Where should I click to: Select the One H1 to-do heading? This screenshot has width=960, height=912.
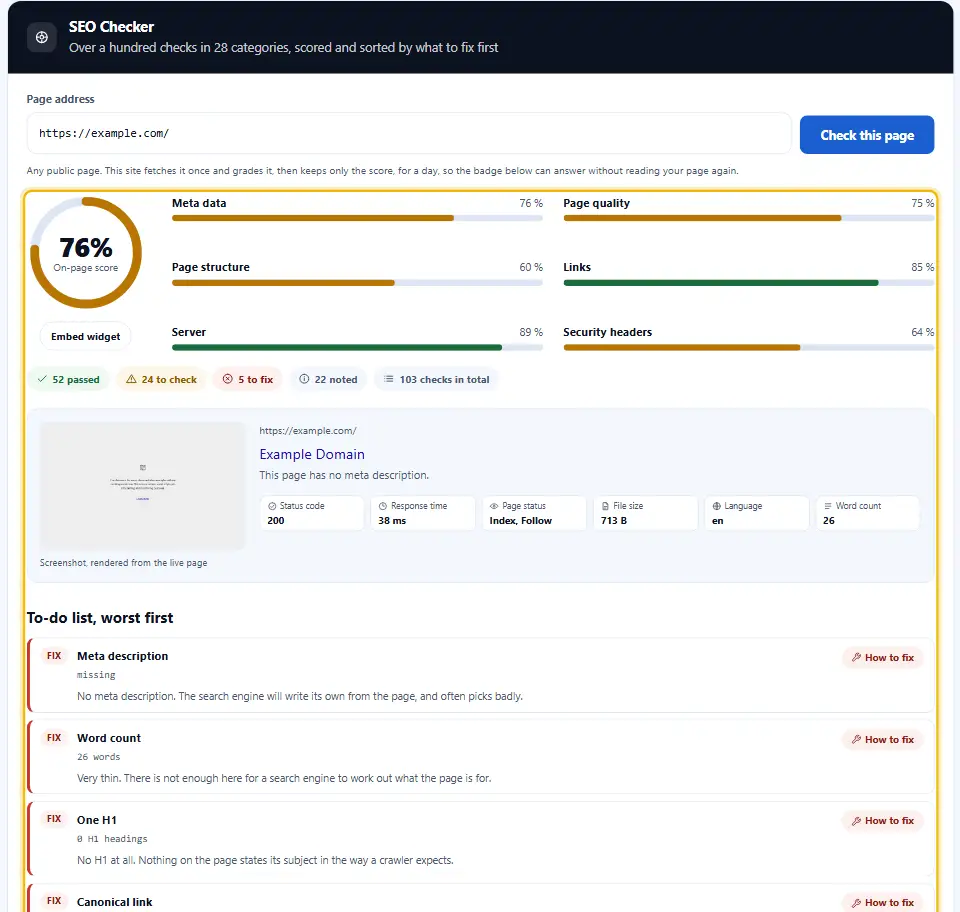(x=97, y=820)
